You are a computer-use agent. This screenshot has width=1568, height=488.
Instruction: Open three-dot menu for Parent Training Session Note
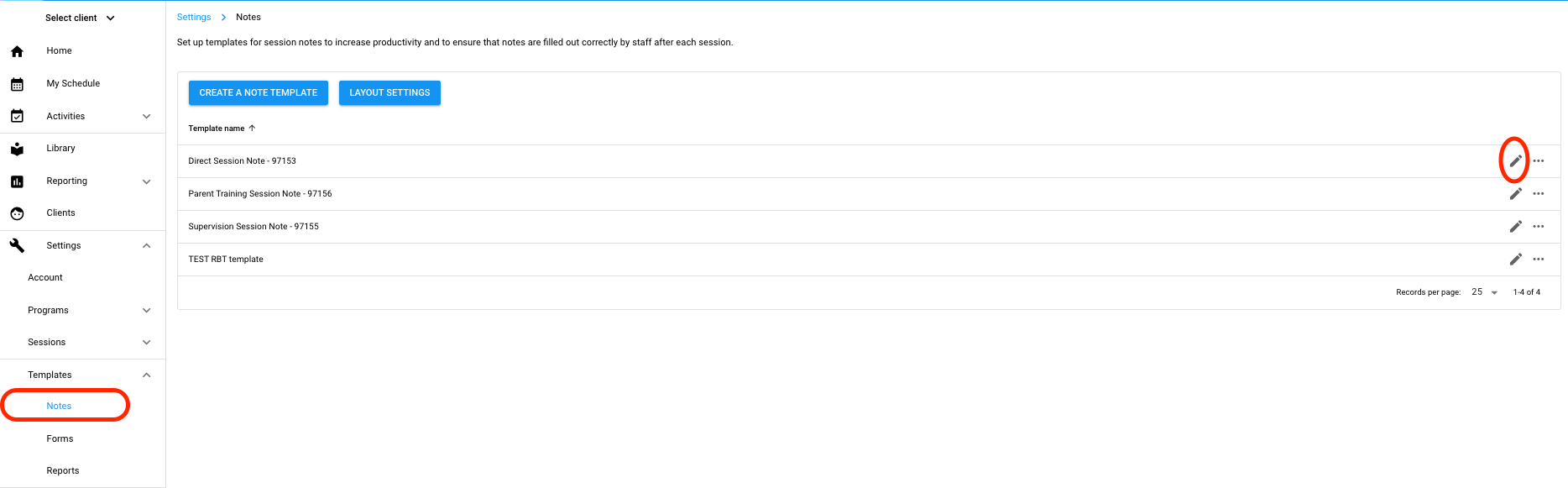pos(1538,194)
